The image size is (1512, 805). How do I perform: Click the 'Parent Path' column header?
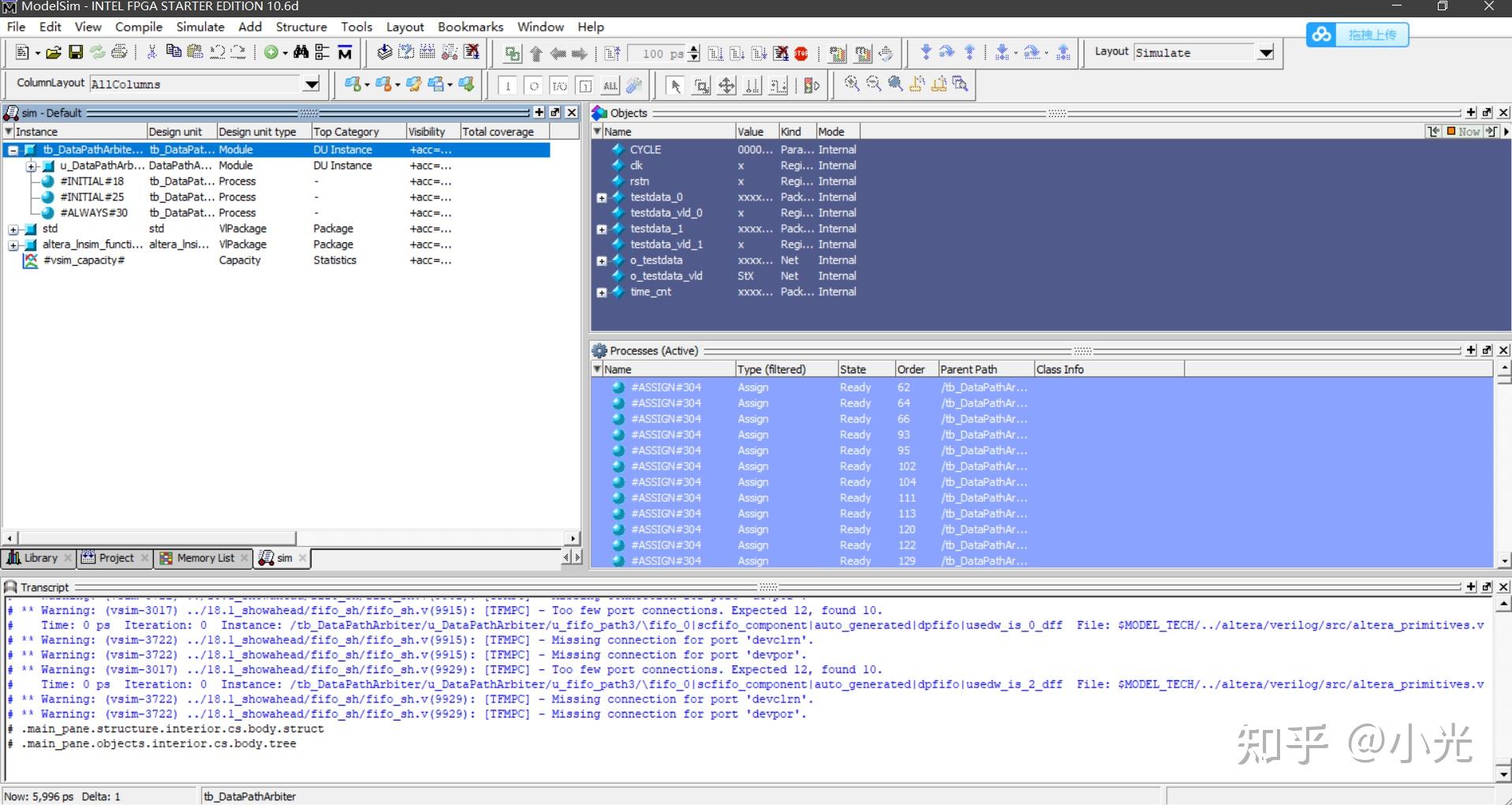(x=985, y=369)
